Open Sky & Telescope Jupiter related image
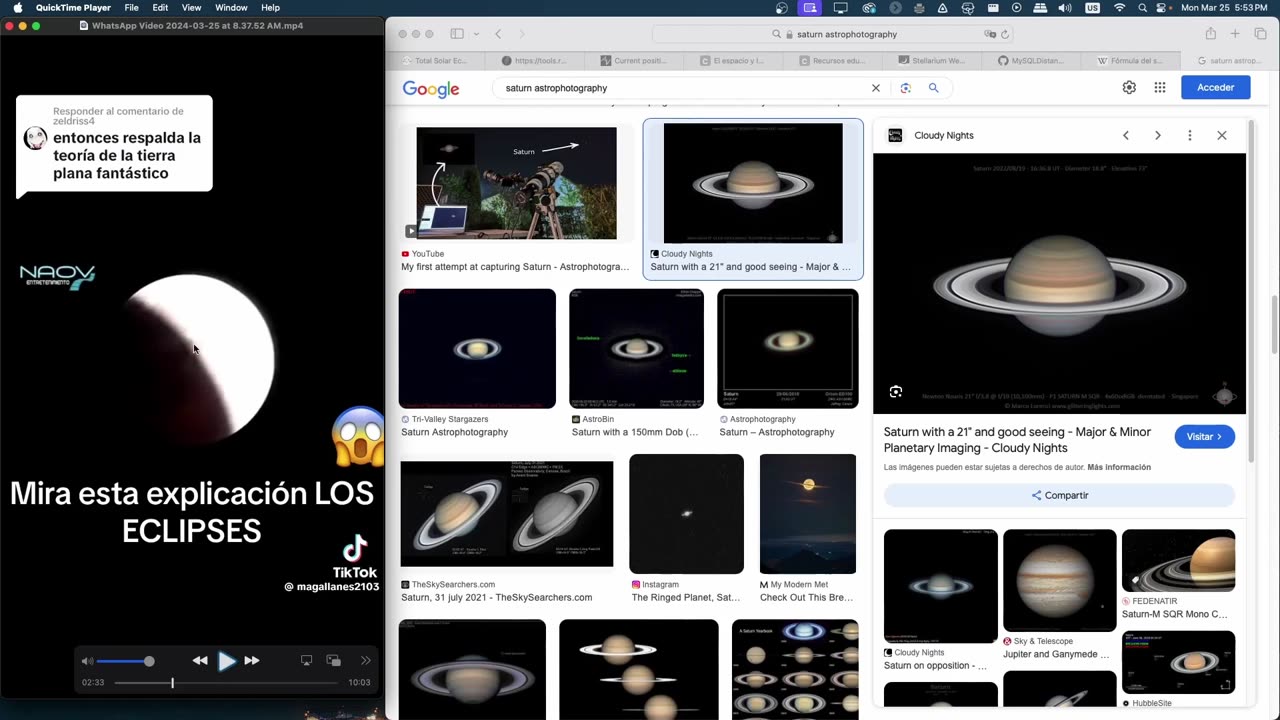 point(1060,581)
